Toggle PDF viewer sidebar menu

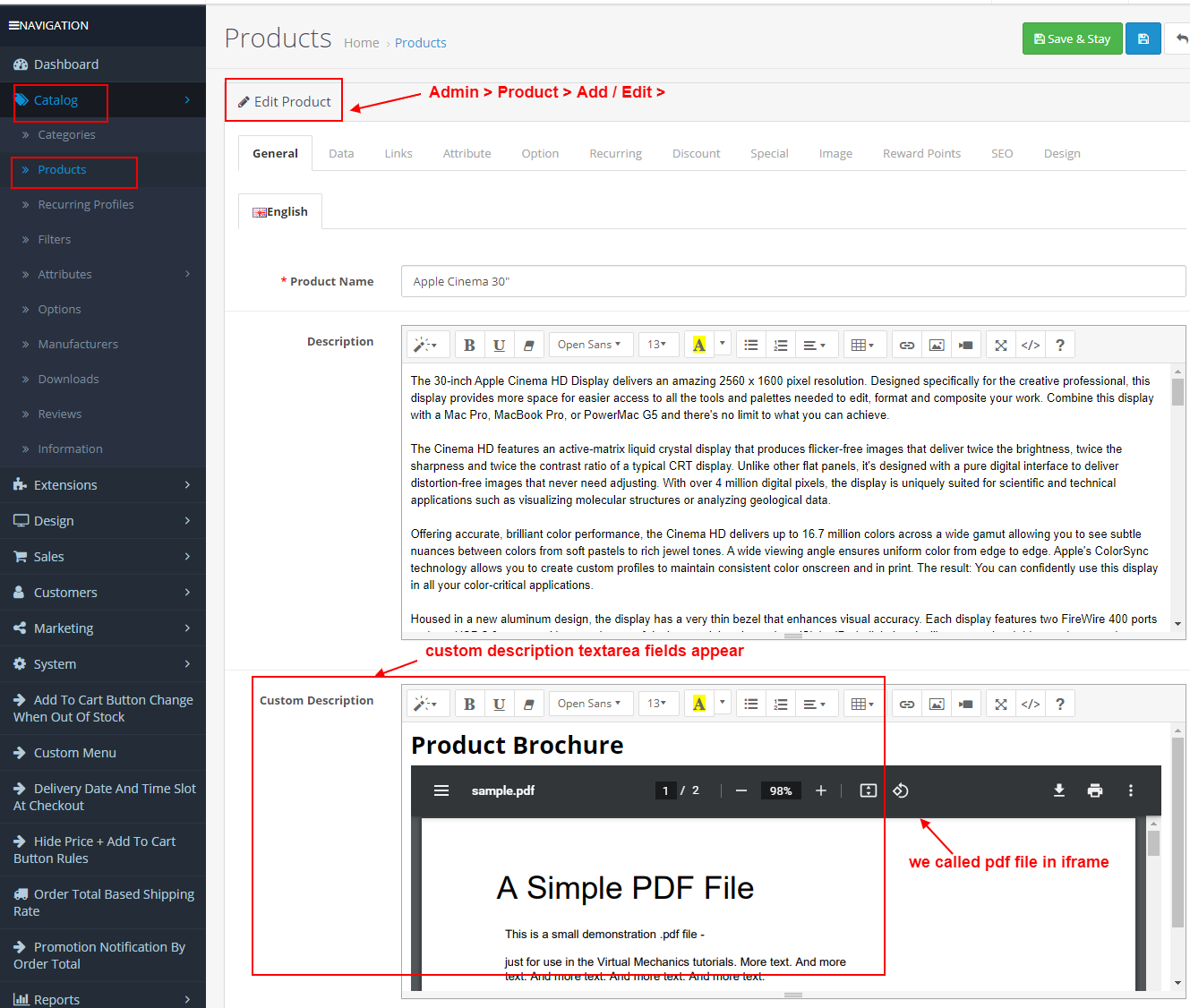click(x=441, y=790)
